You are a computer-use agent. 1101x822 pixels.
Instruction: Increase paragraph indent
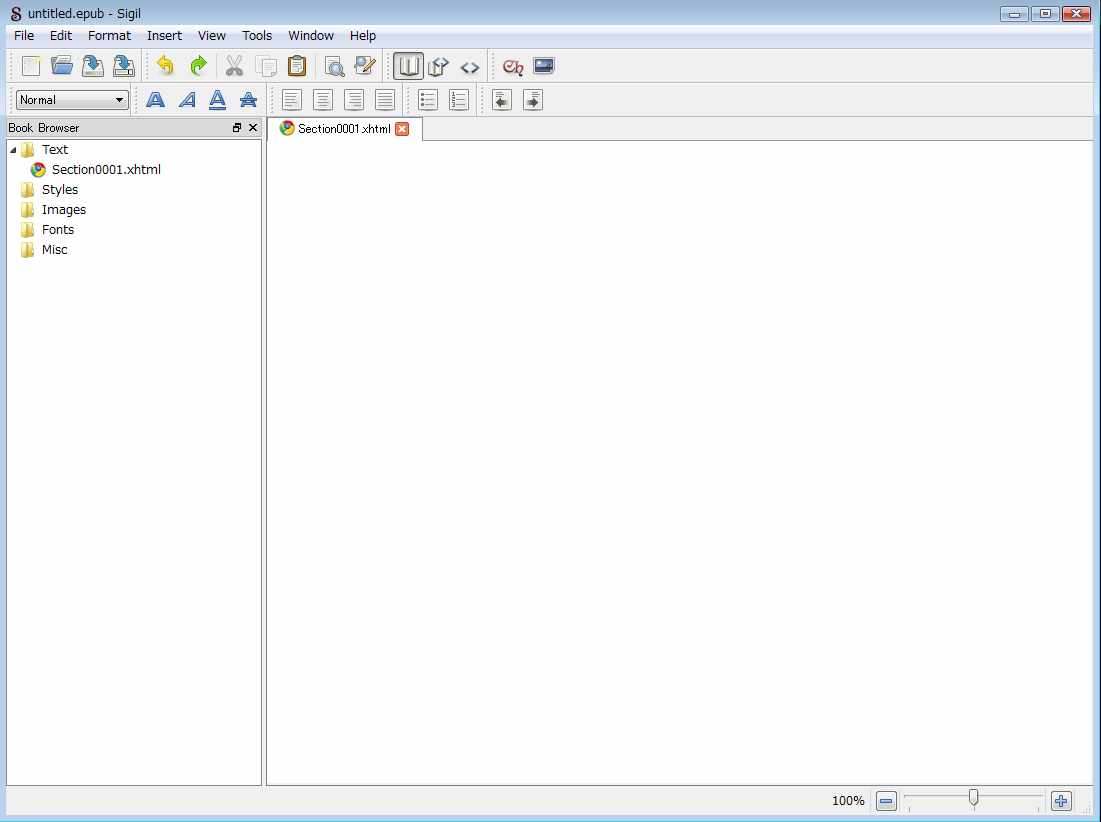[533, 100]
